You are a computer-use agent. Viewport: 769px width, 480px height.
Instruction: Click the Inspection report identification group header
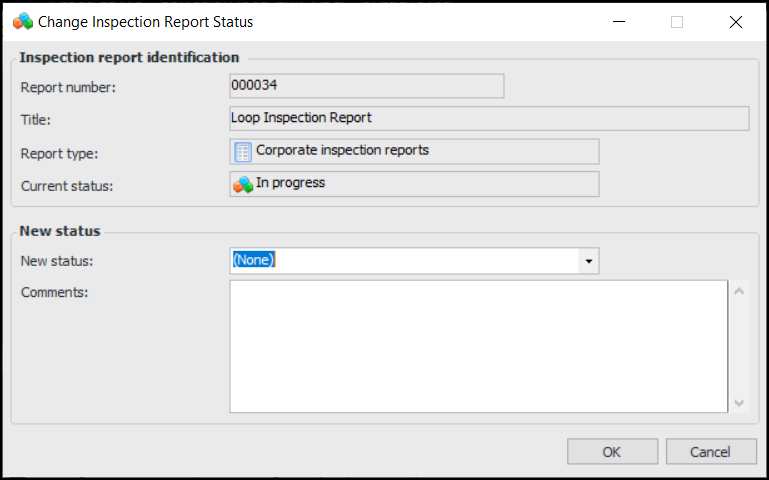tap(129, 58)
